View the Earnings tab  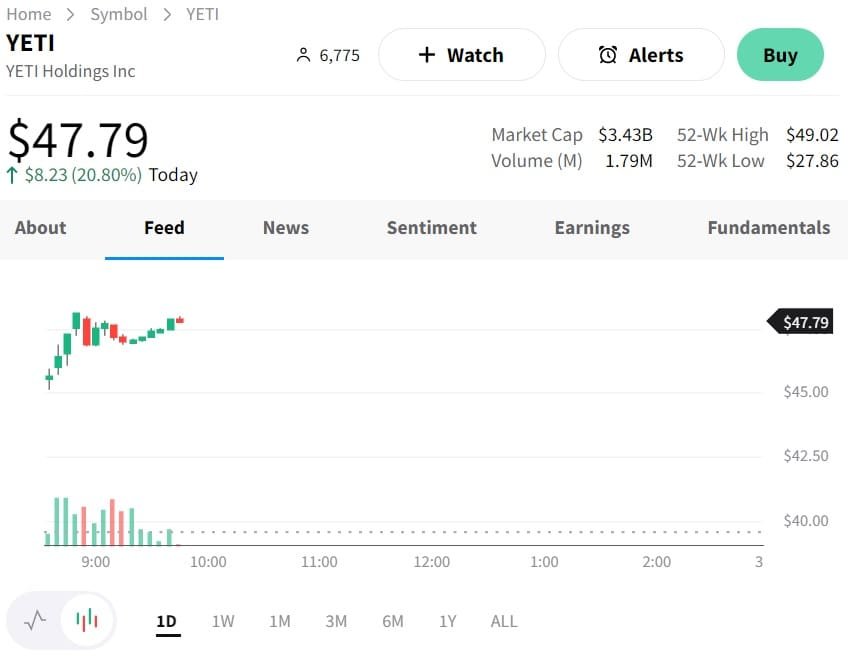click(x=592, y=228)
